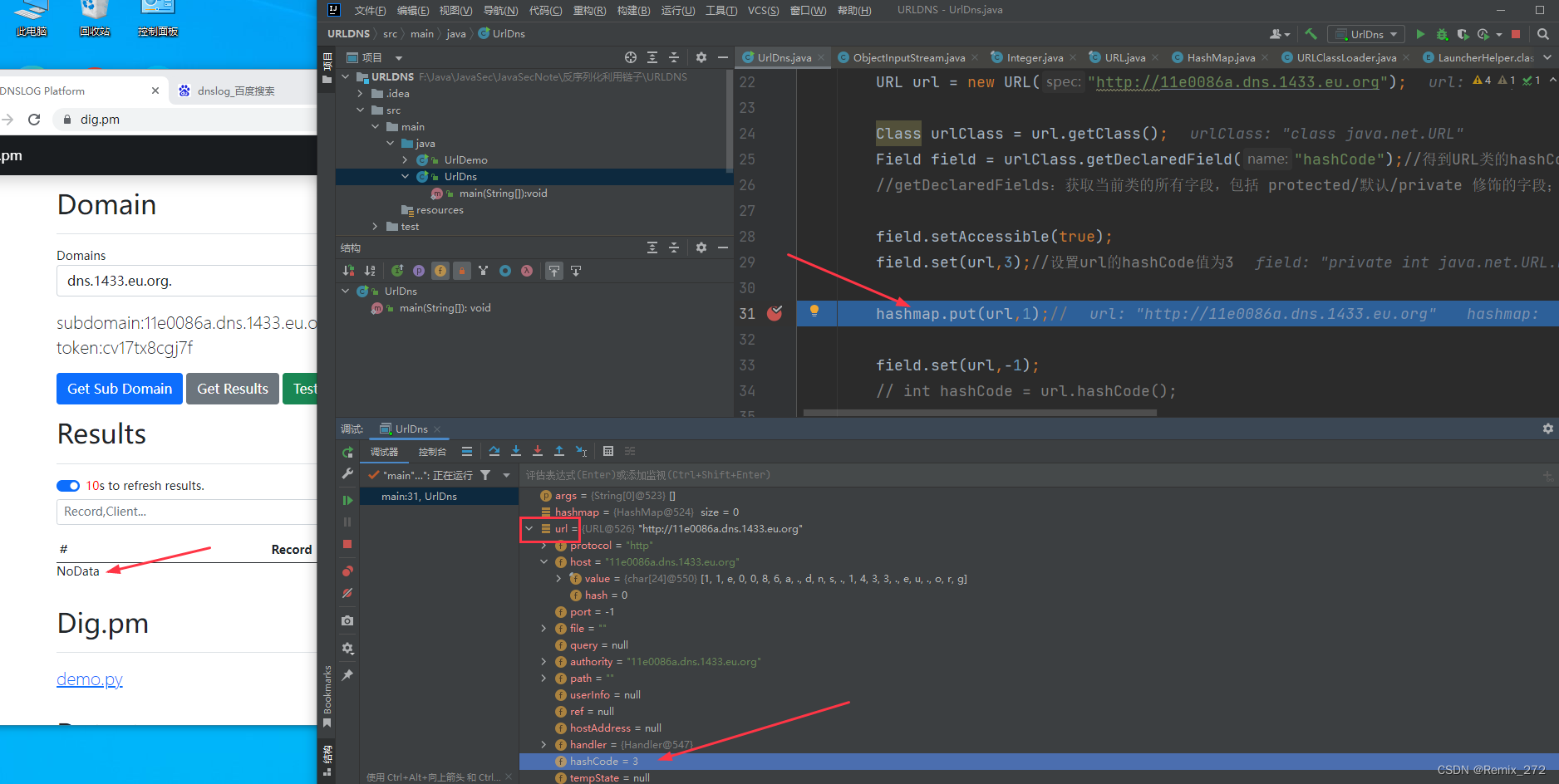The height and width of the screenshot is (784, 1559).
Task: Expand the authority field node
Action: 544,662
